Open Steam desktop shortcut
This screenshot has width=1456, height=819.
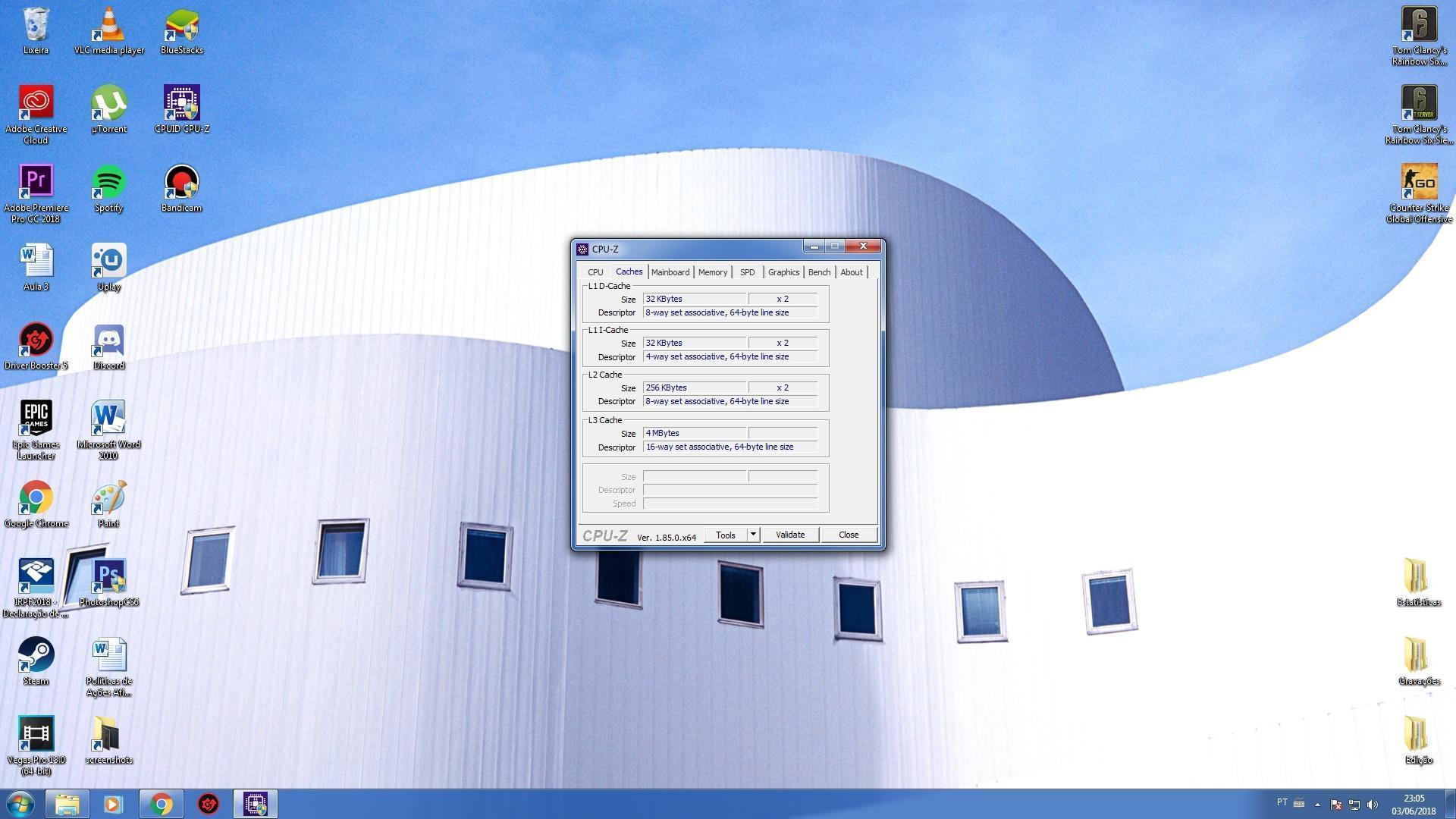tap(36, 661)
